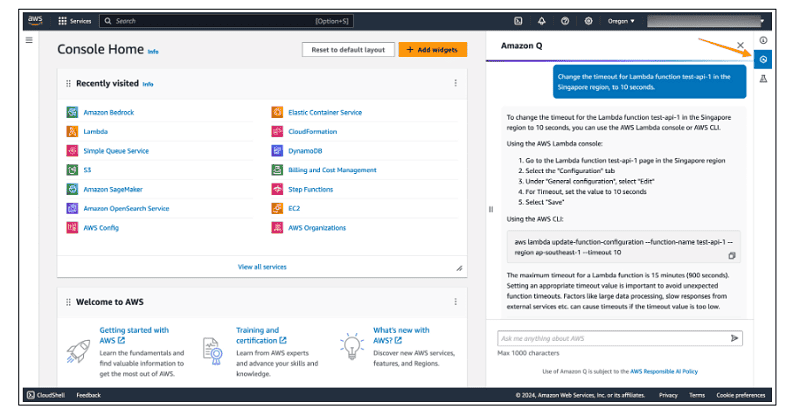The width and height of the screenshot is (800, 416).
Task: Open Billing and Cost Management
Action: coord(332,170)
